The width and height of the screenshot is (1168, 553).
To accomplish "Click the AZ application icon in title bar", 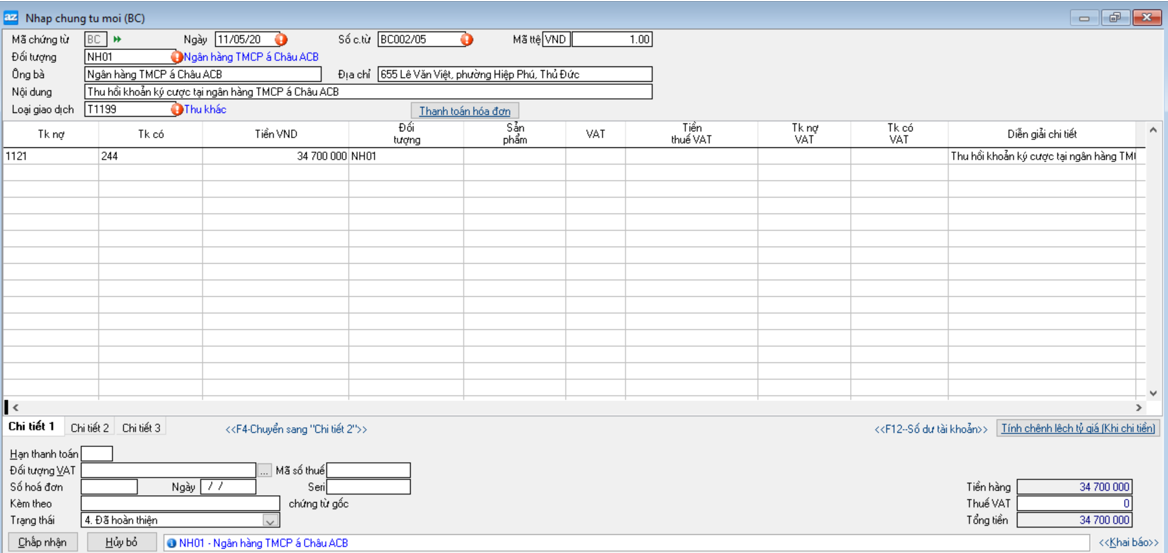I will (10, 17).
